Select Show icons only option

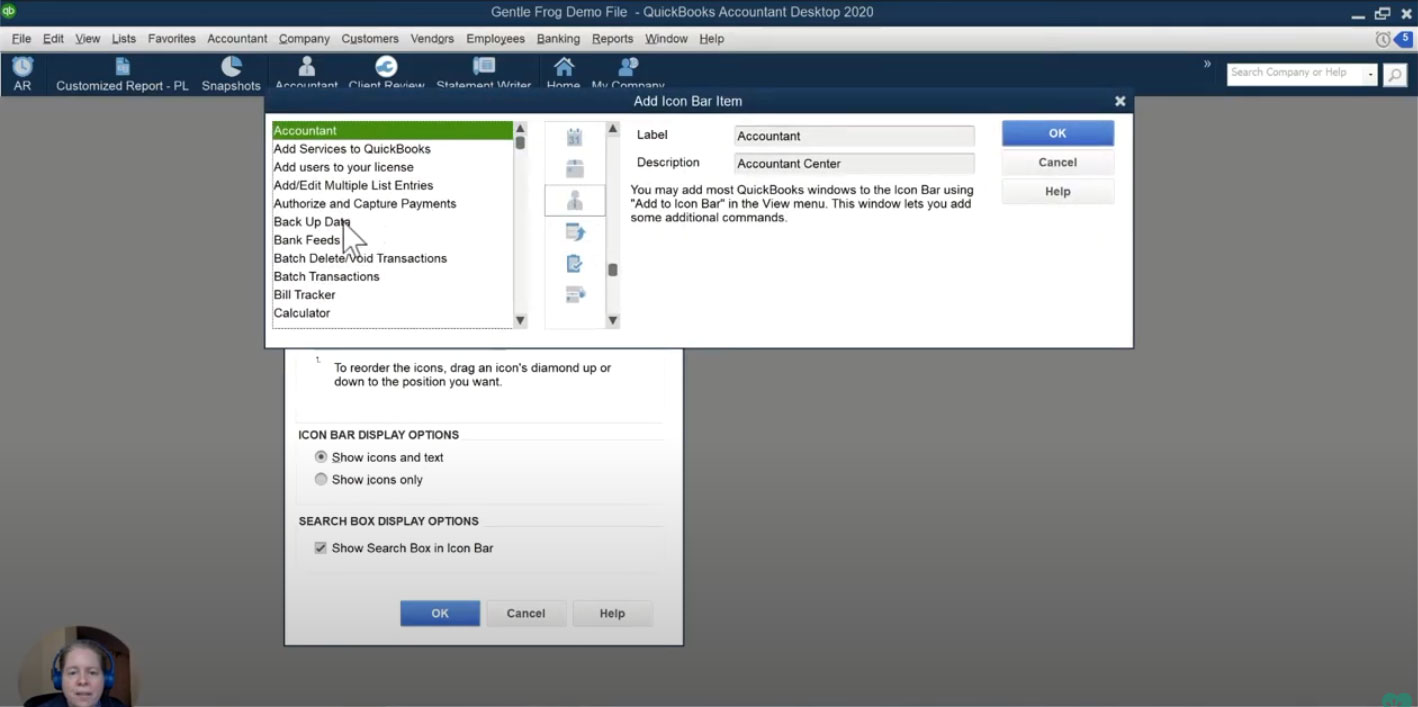point(321,479)
